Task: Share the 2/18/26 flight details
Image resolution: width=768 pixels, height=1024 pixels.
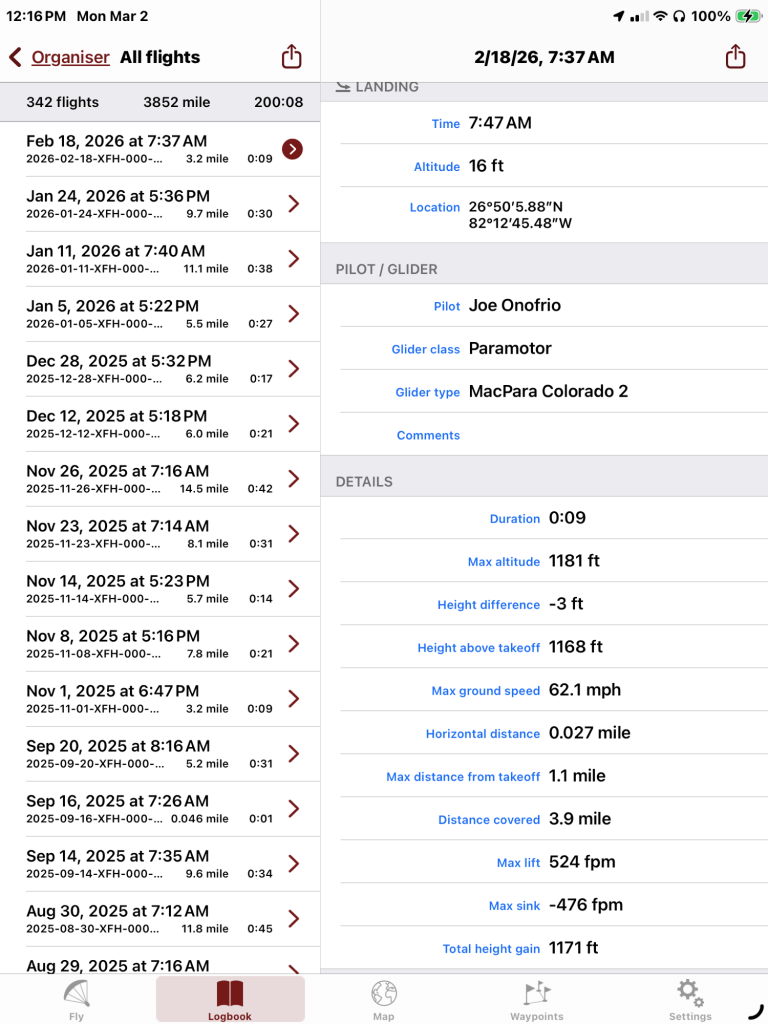Action: click(735, 57)
